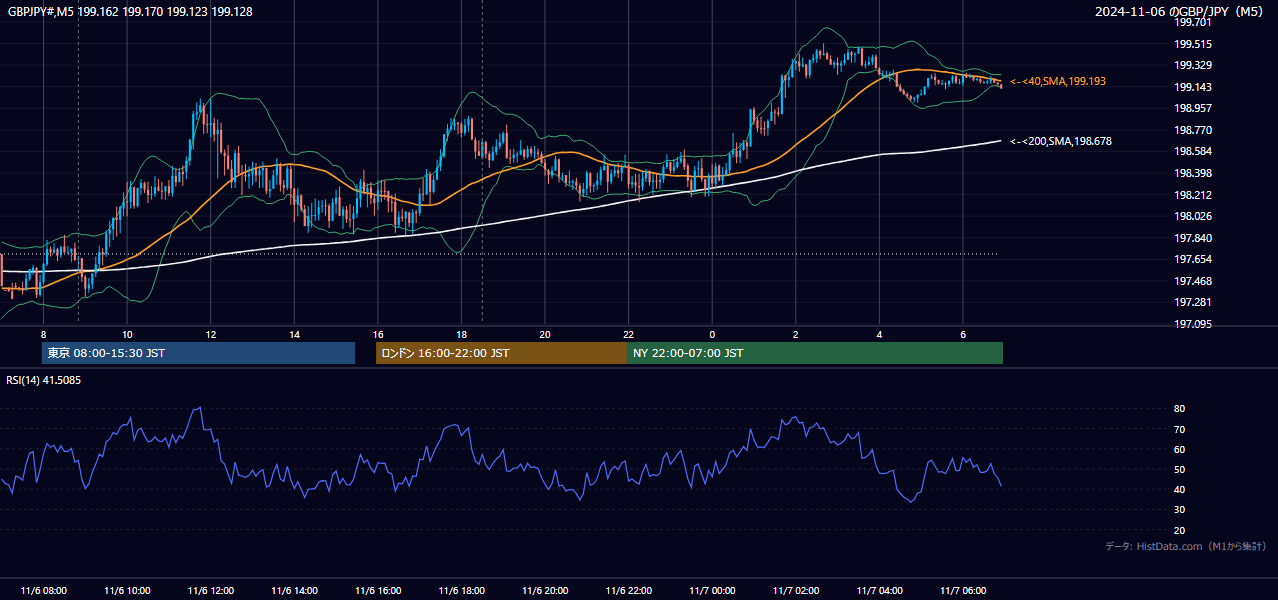Image resolution: width=1278 pixels, height=600 pixels.
Task: Click the データ: HistData.com source credit
Action: (1186, 546)
